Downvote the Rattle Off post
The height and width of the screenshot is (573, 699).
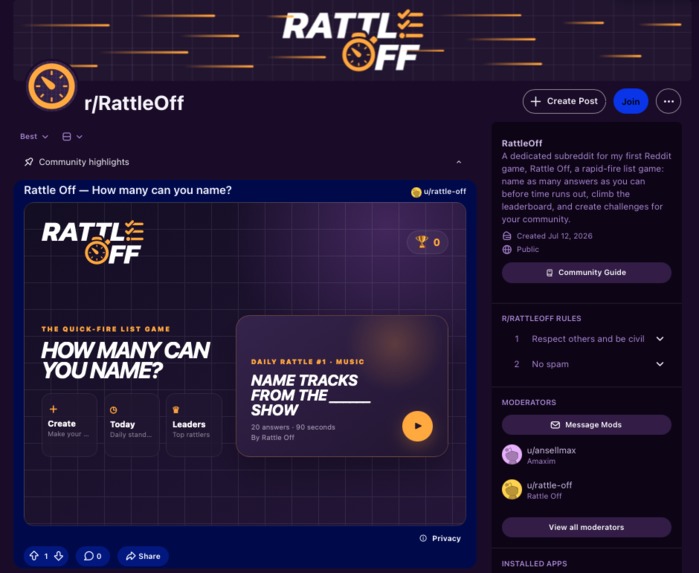[x=58, y=556]
